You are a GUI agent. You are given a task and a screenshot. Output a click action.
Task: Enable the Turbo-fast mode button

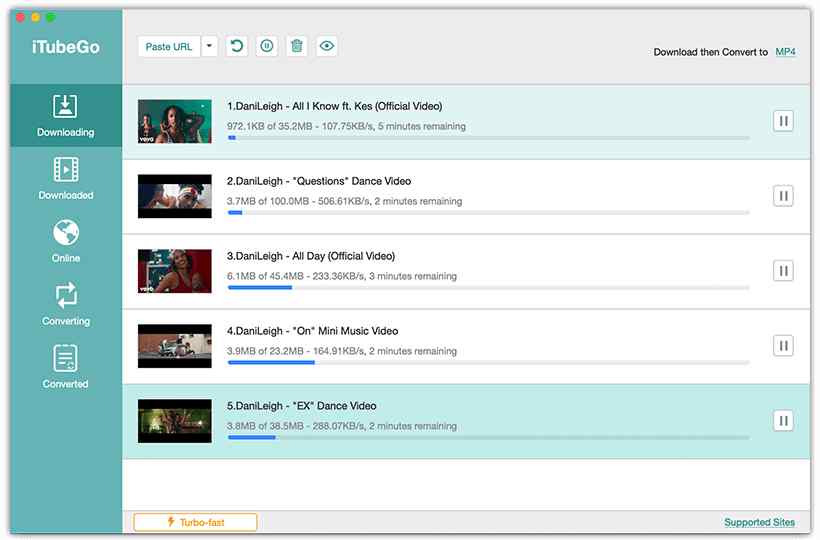(195, 522)
